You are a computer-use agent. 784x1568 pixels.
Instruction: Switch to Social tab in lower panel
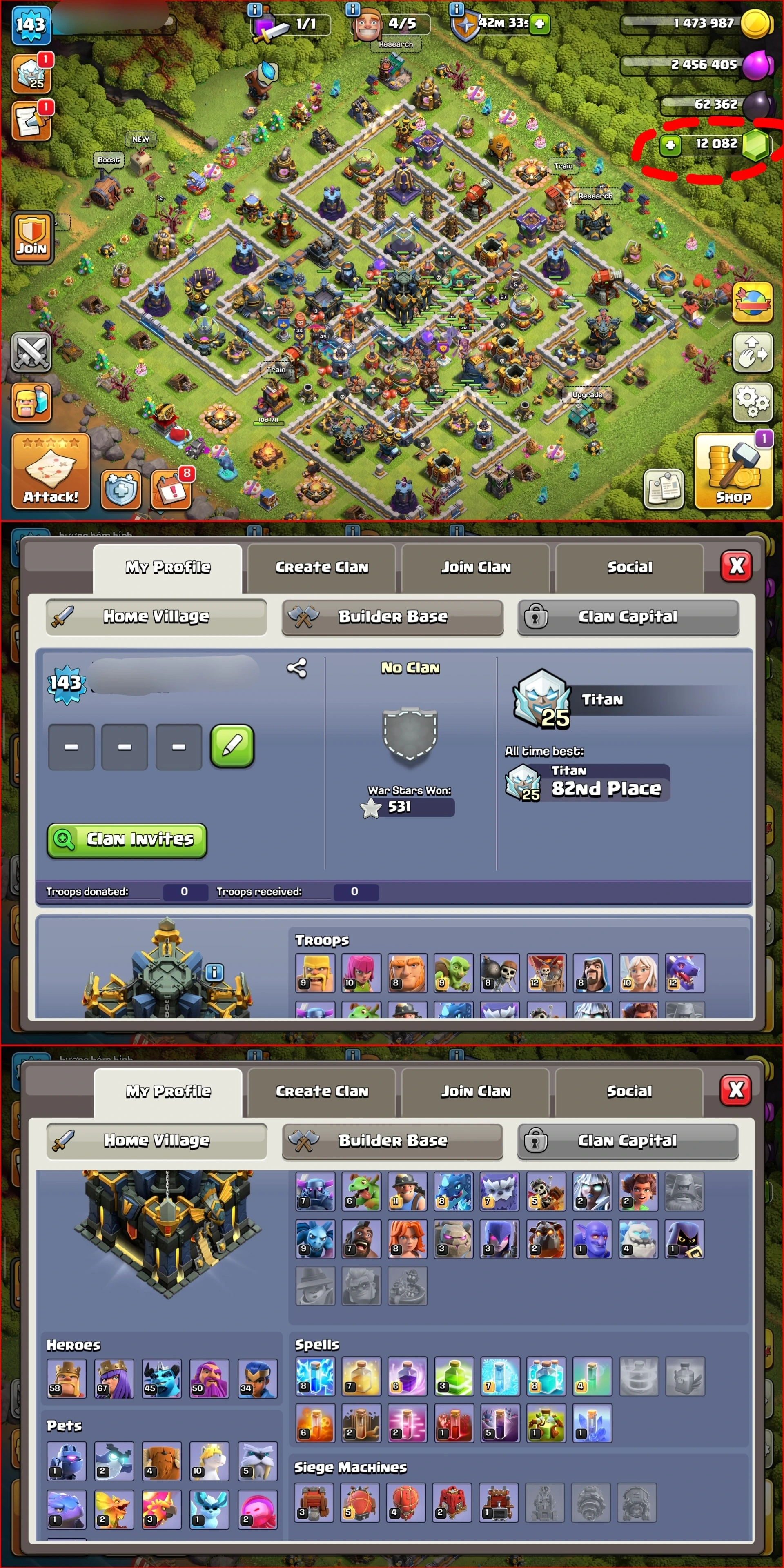coord(629,1091)
